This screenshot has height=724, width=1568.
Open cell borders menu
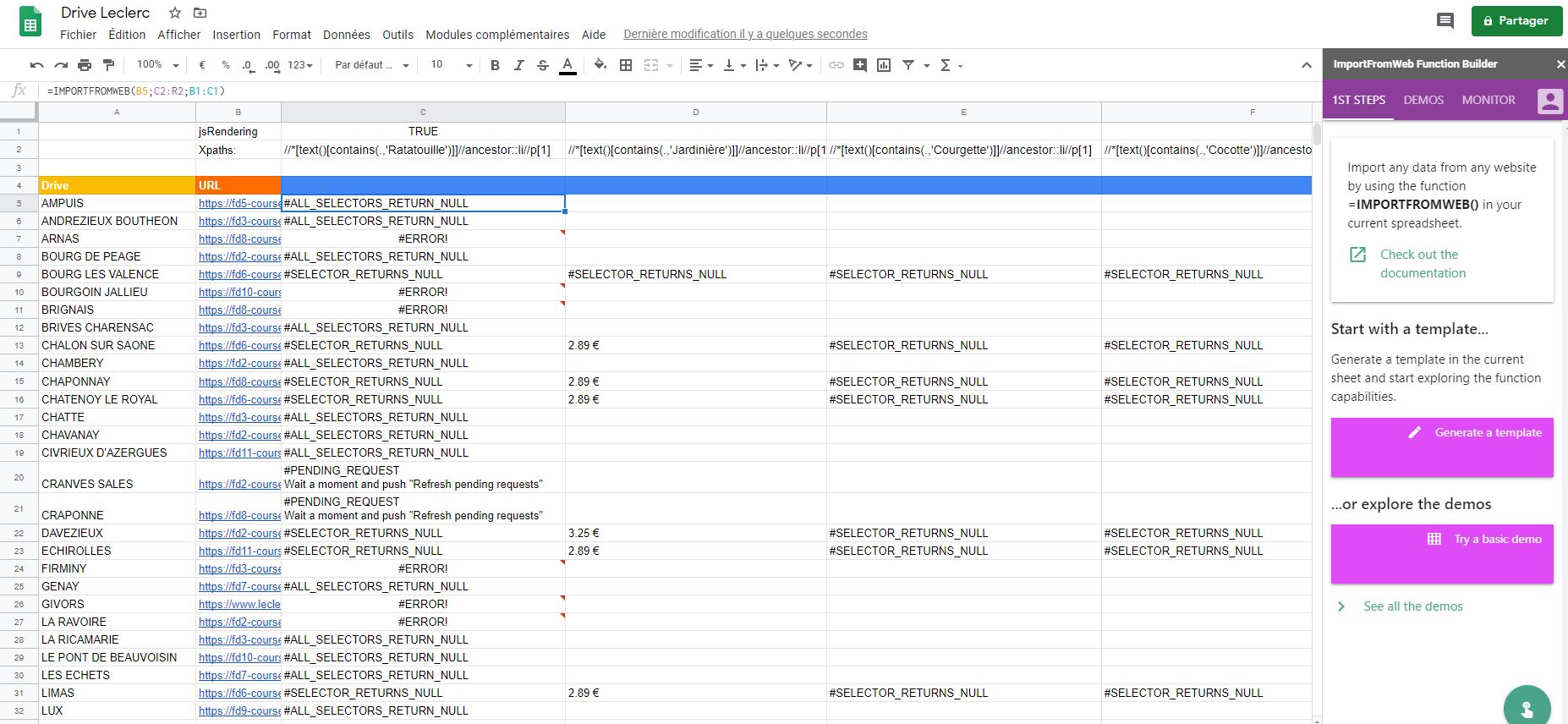coord(626,65)
